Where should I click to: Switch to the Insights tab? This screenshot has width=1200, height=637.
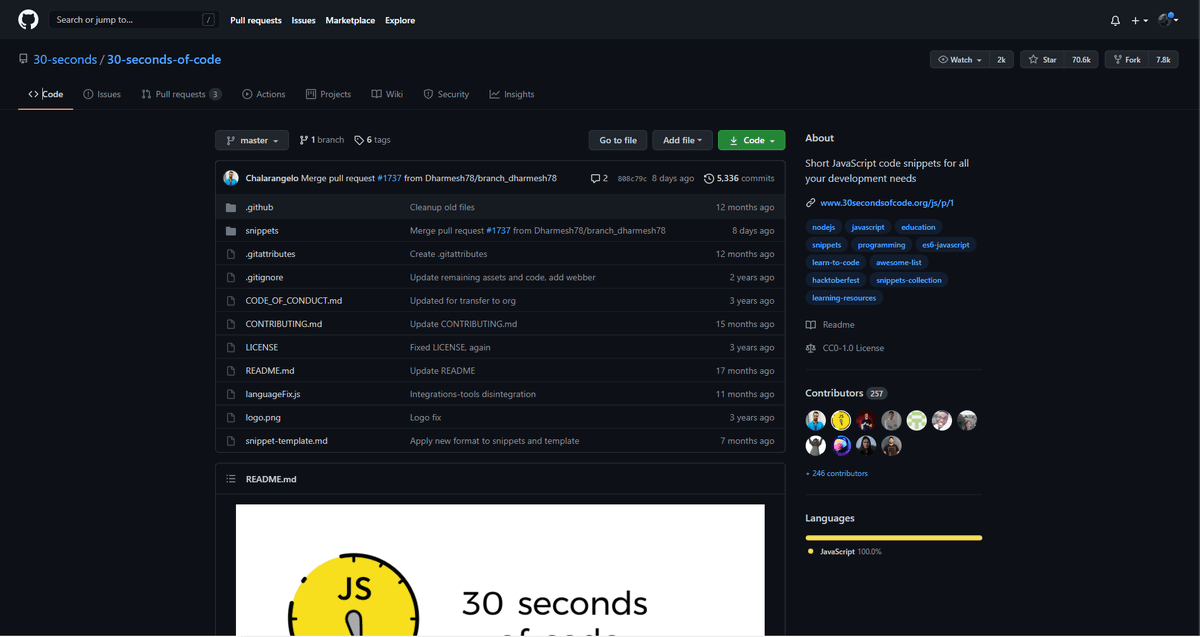coord(512,94)
